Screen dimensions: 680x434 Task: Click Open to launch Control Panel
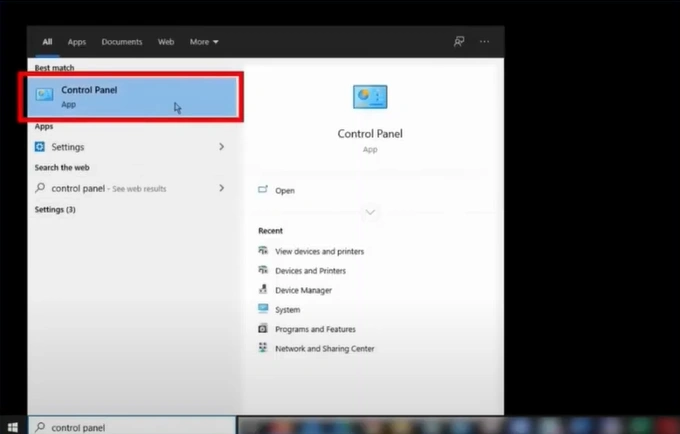(x=285, y=190)
